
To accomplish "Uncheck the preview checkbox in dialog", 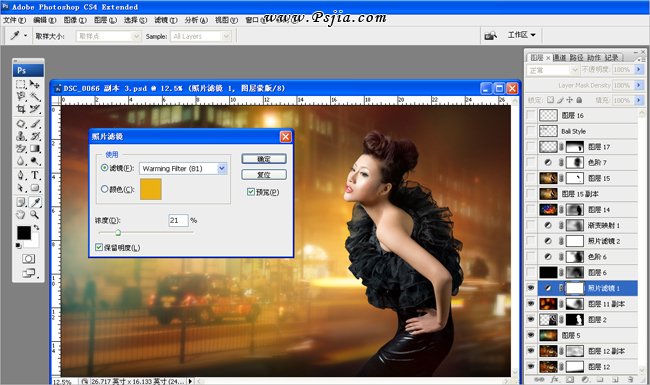I will coord(251,192).
